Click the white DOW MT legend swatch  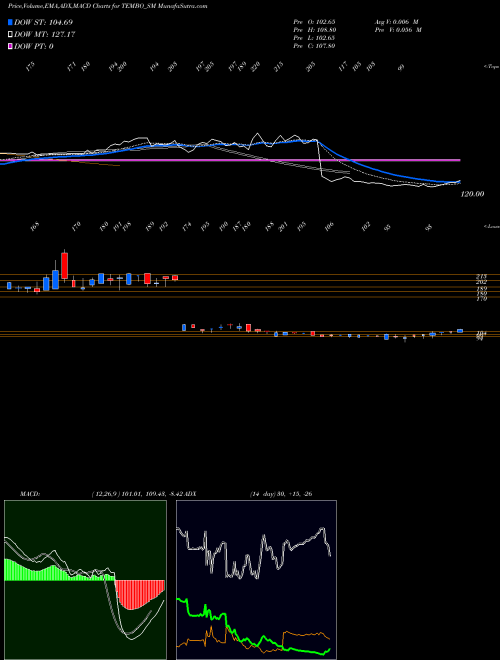coord(11,35)
